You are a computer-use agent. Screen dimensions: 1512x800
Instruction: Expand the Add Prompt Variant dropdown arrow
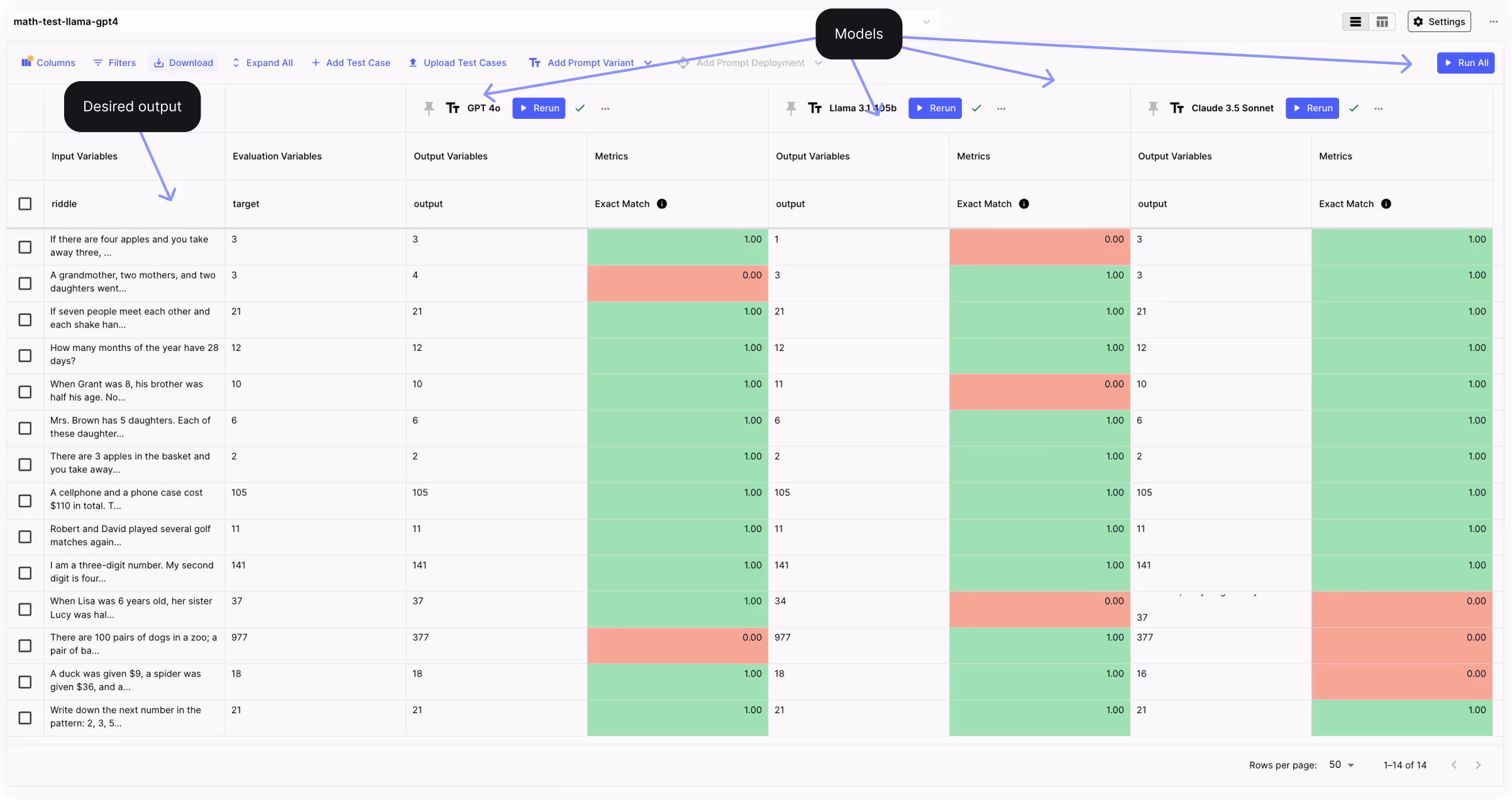pos(648,63)
